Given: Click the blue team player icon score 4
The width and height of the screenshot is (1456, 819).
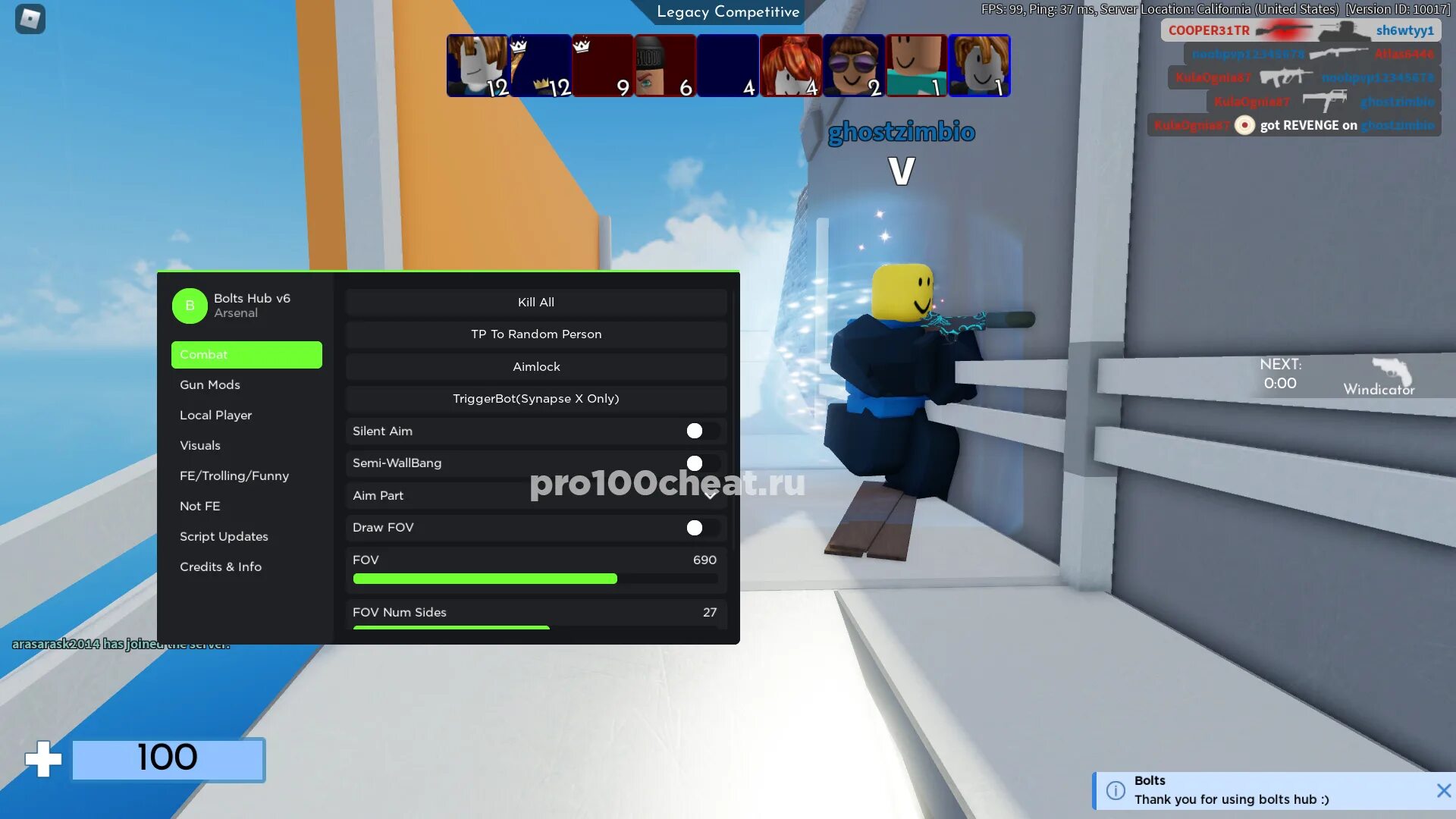Looking at the screenshot, I should pos(728,65).
